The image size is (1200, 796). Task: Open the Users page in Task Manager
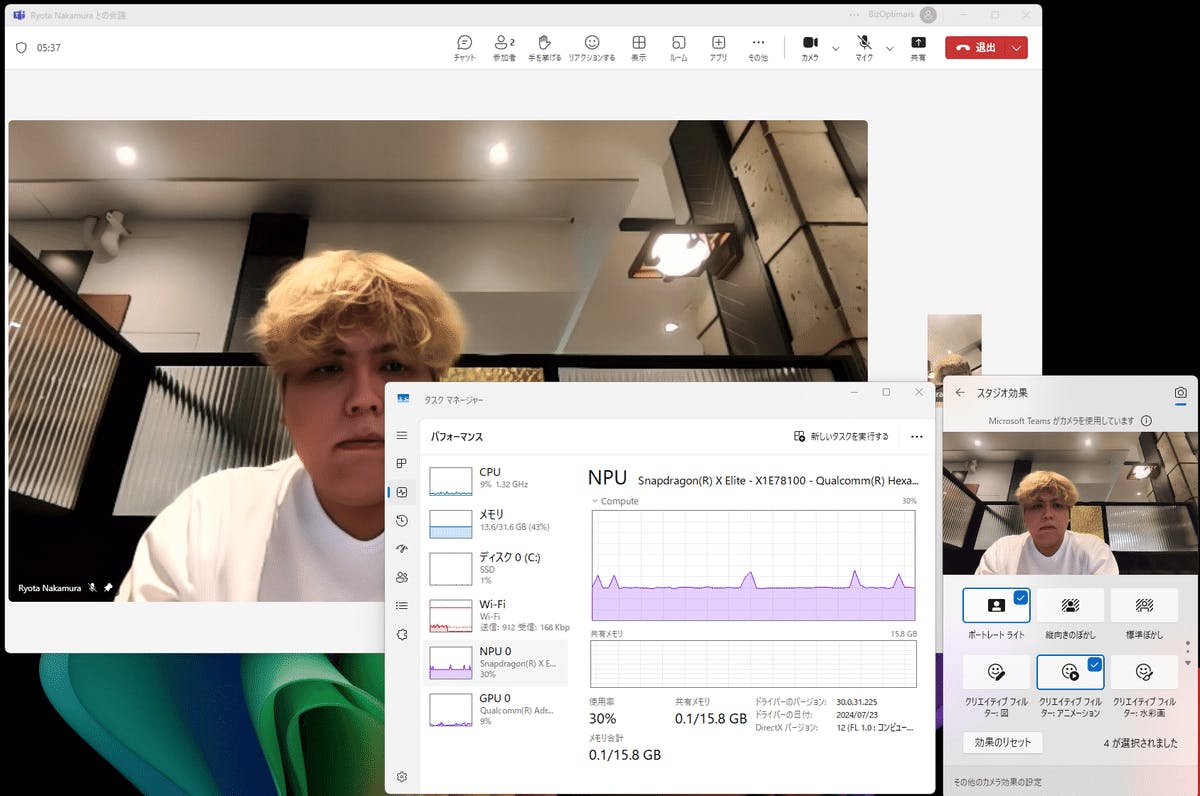point(402,577)
